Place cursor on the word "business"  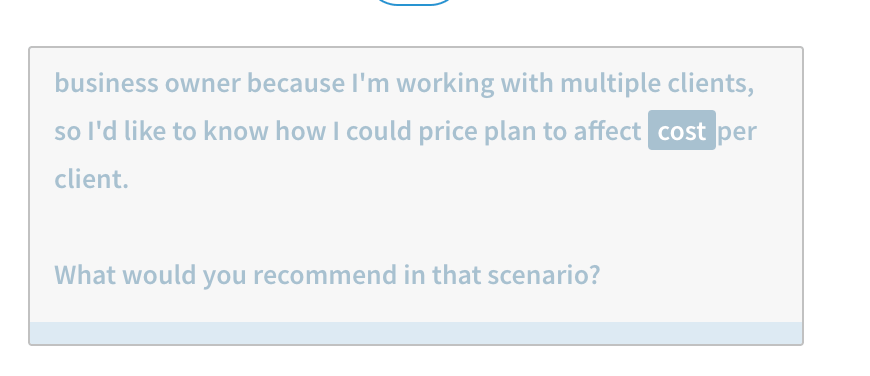click(106, 83)
